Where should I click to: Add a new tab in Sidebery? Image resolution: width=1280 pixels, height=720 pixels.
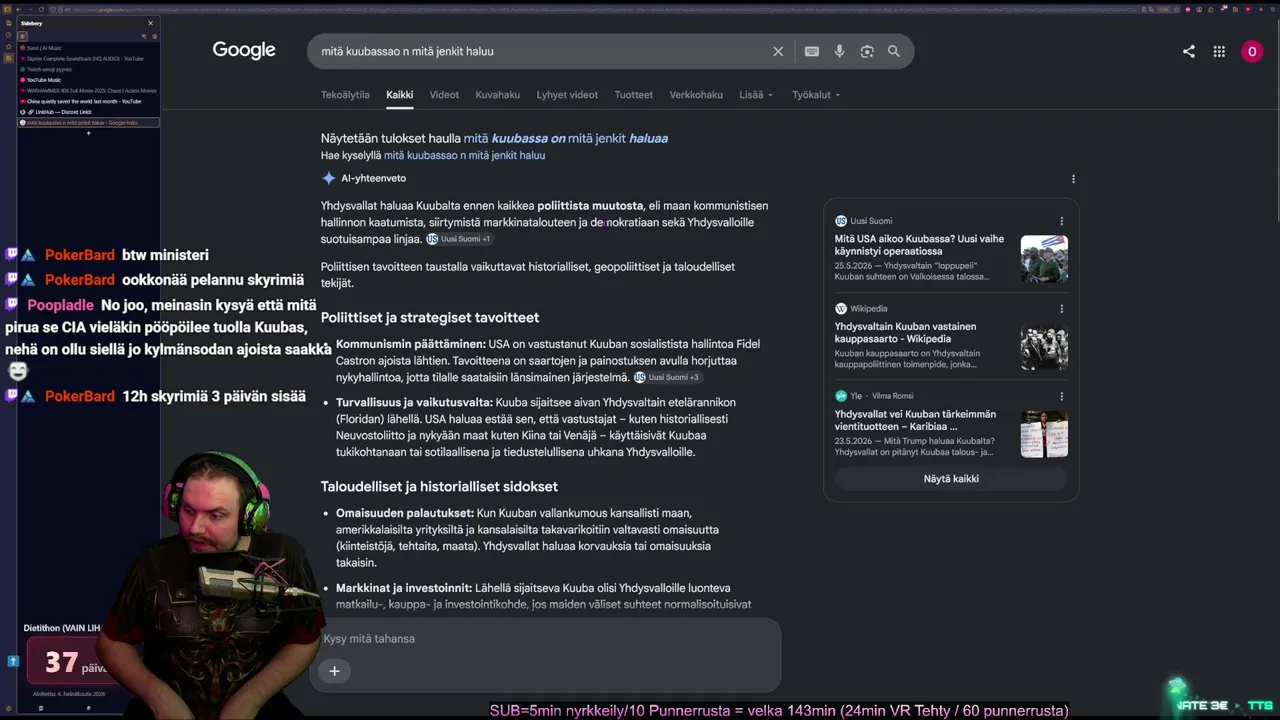[88, 133]
